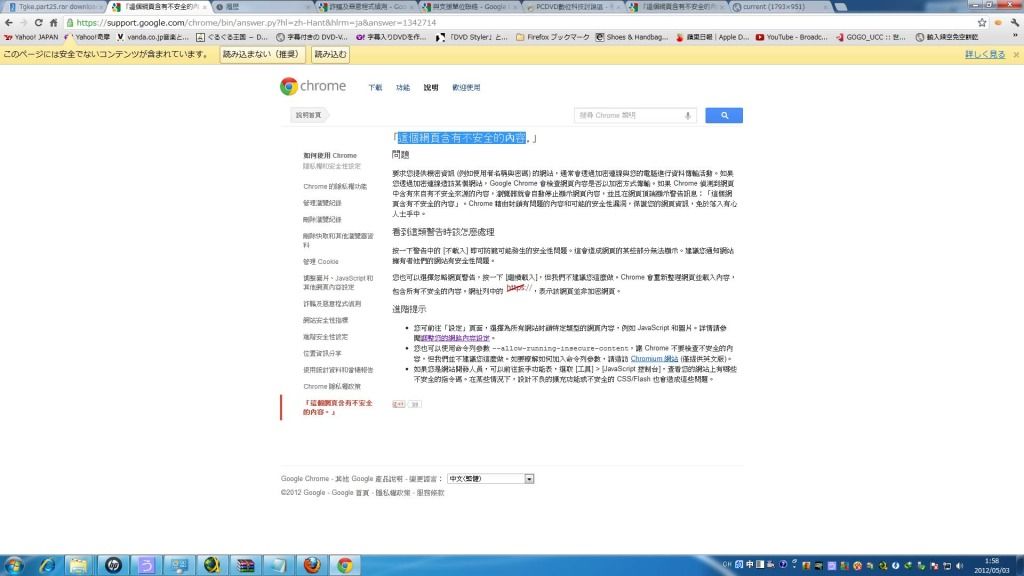Open the Firefox ブックマーク folder
The height and width of the screenshot is (576, 1024).
tap(552, 37)
